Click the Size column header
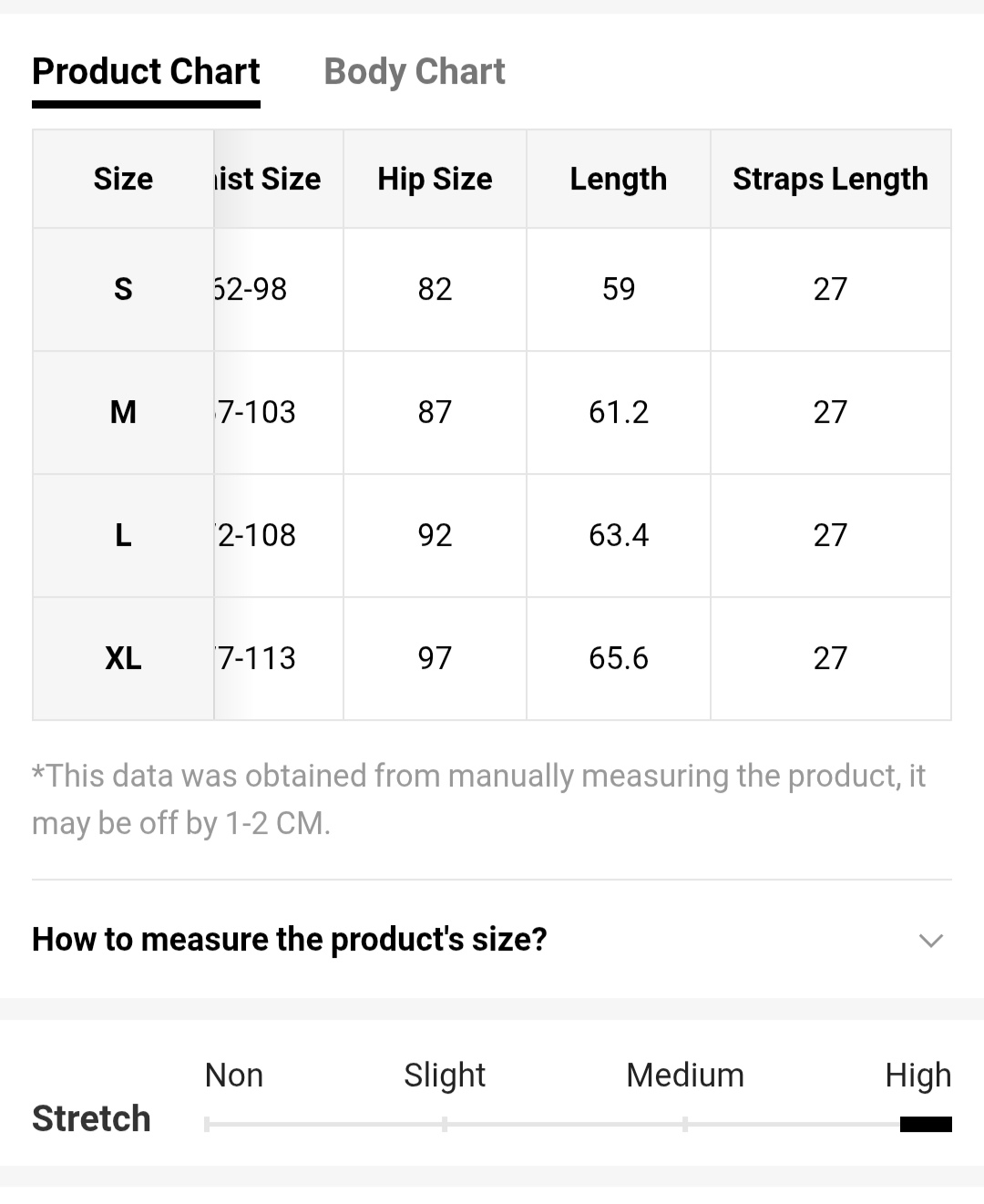The height and width of the screenshot is (1204, 984). point(123,179)
